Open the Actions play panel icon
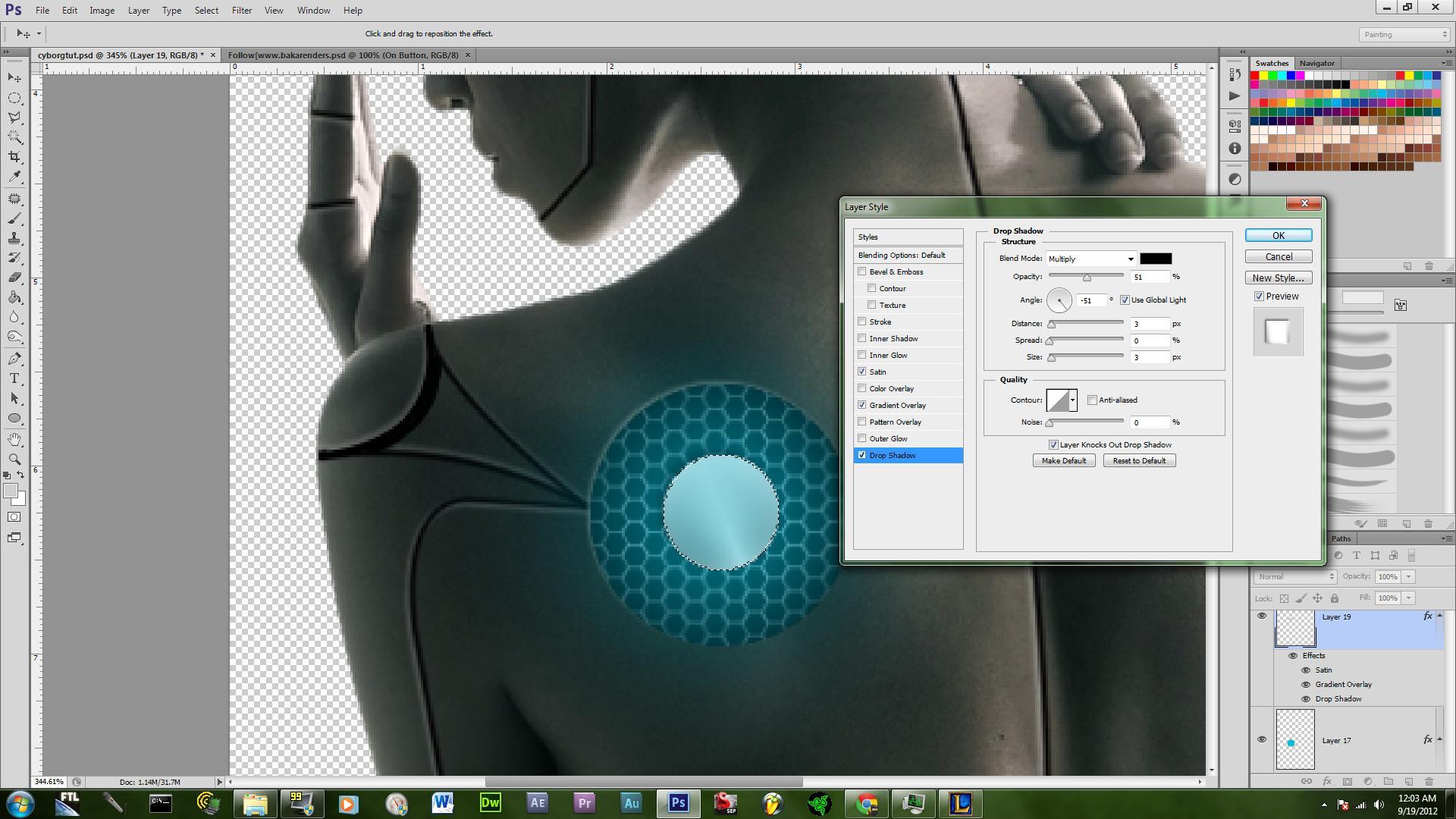The width and height of the screenshot is (1456, 819). [x=1235, y=96]
